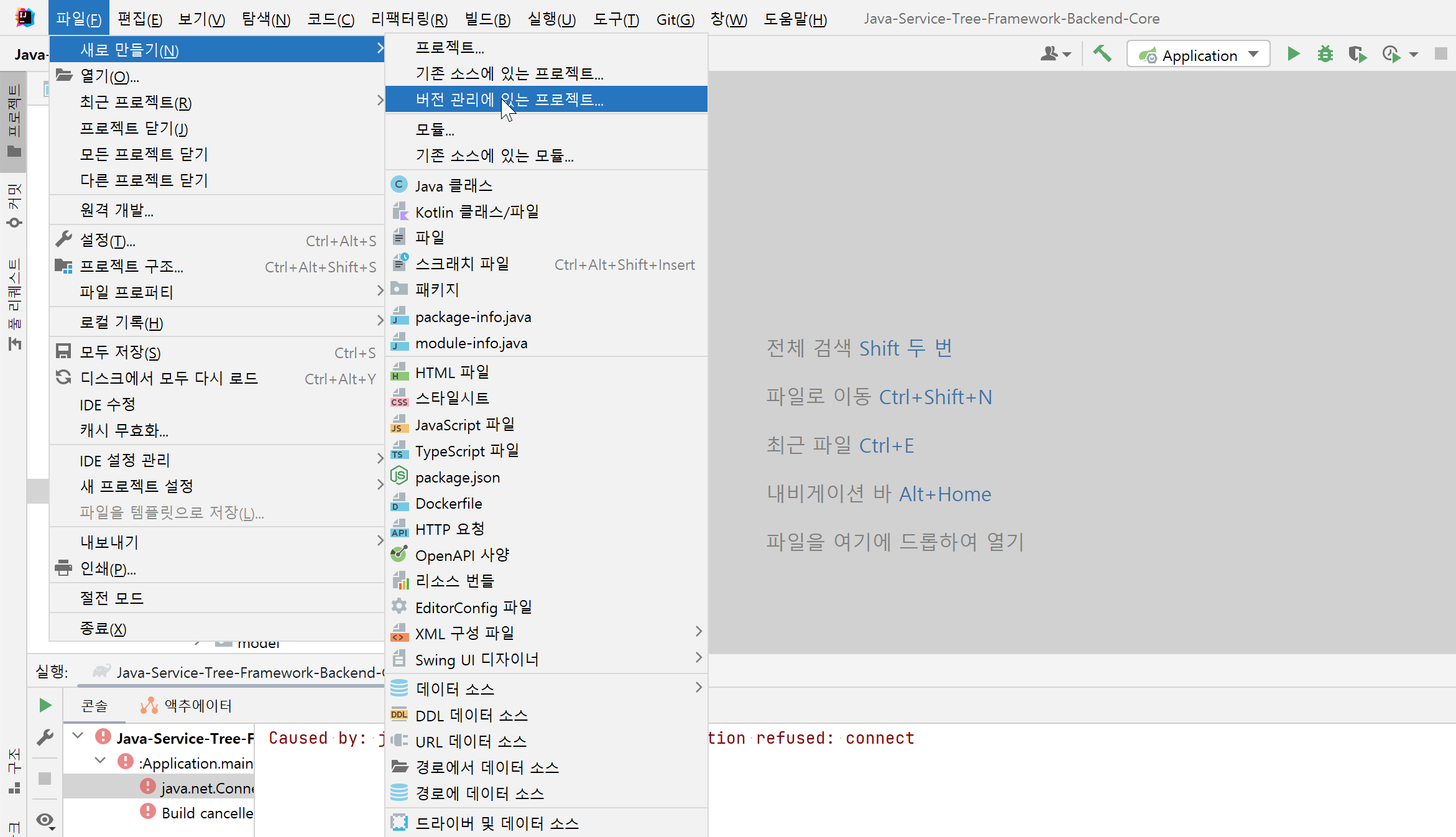1456x837 pixels.
Task: Create a new Dockerfile
Action: tap(546, 503)
